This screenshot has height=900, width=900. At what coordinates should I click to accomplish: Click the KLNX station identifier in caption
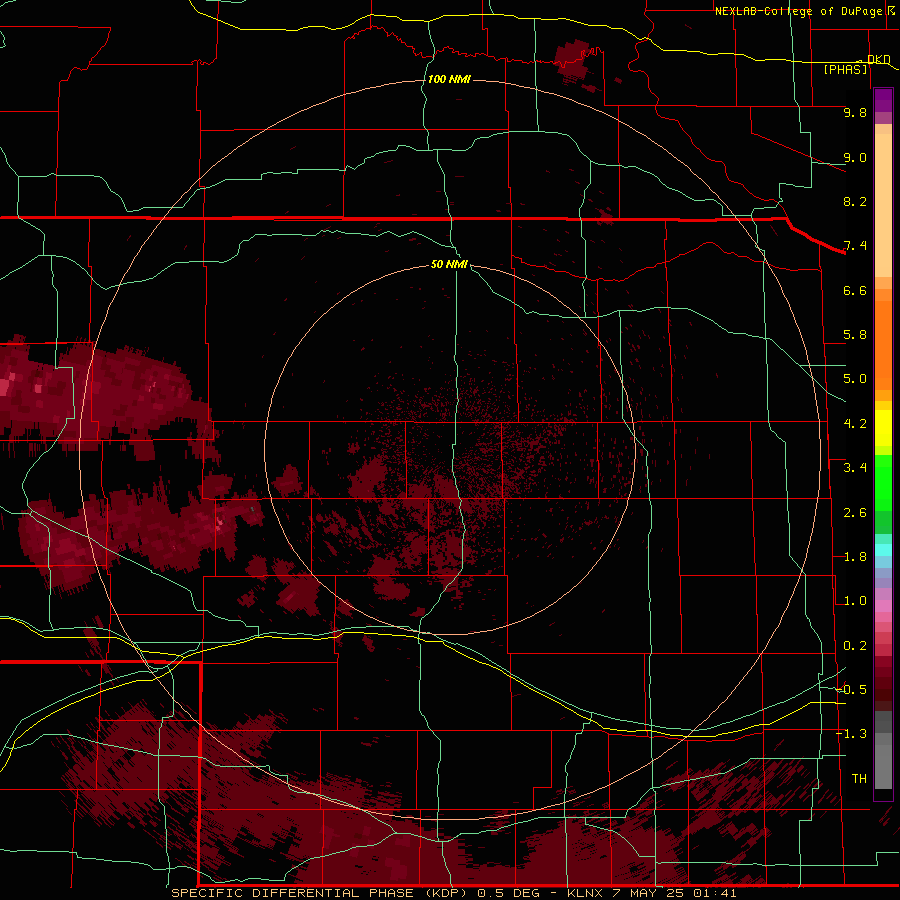click(584, 893)
